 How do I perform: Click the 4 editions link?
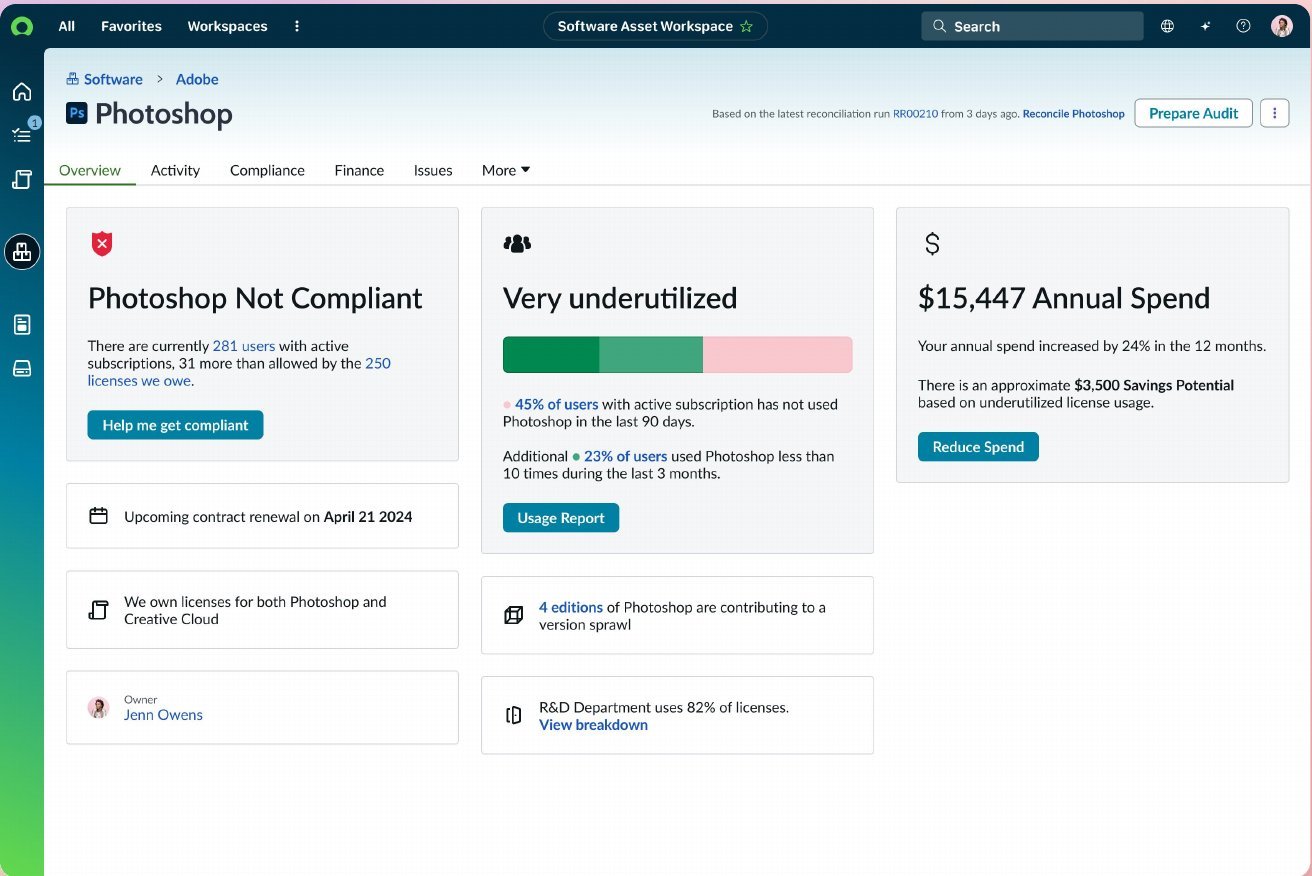[x=571, y=607]
